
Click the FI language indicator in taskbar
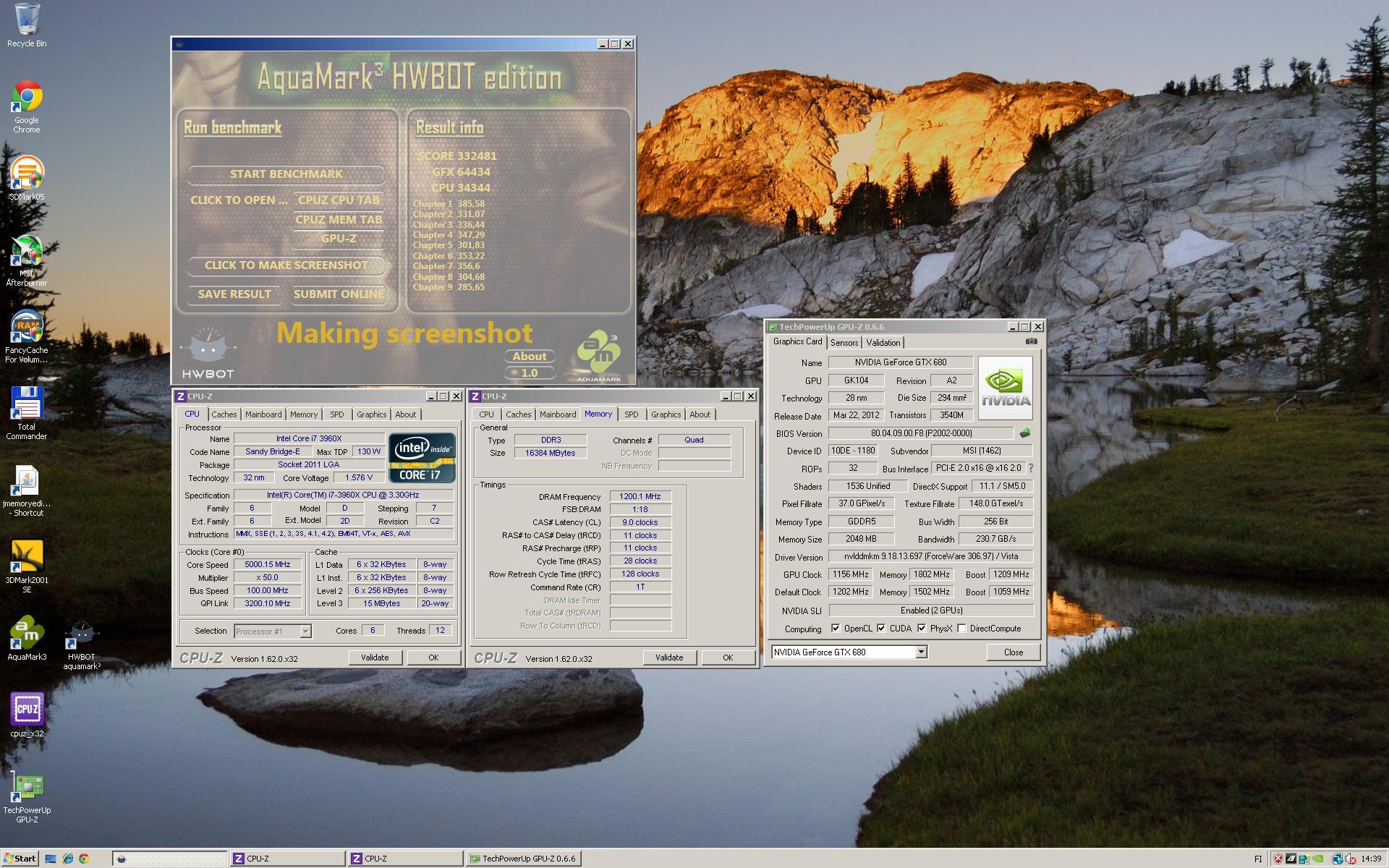[1258, 859]
